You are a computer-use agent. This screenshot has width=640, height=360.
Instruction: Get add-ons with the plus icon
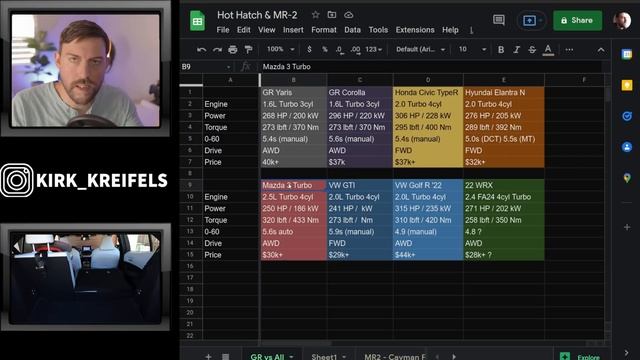[x=627, y=227]
